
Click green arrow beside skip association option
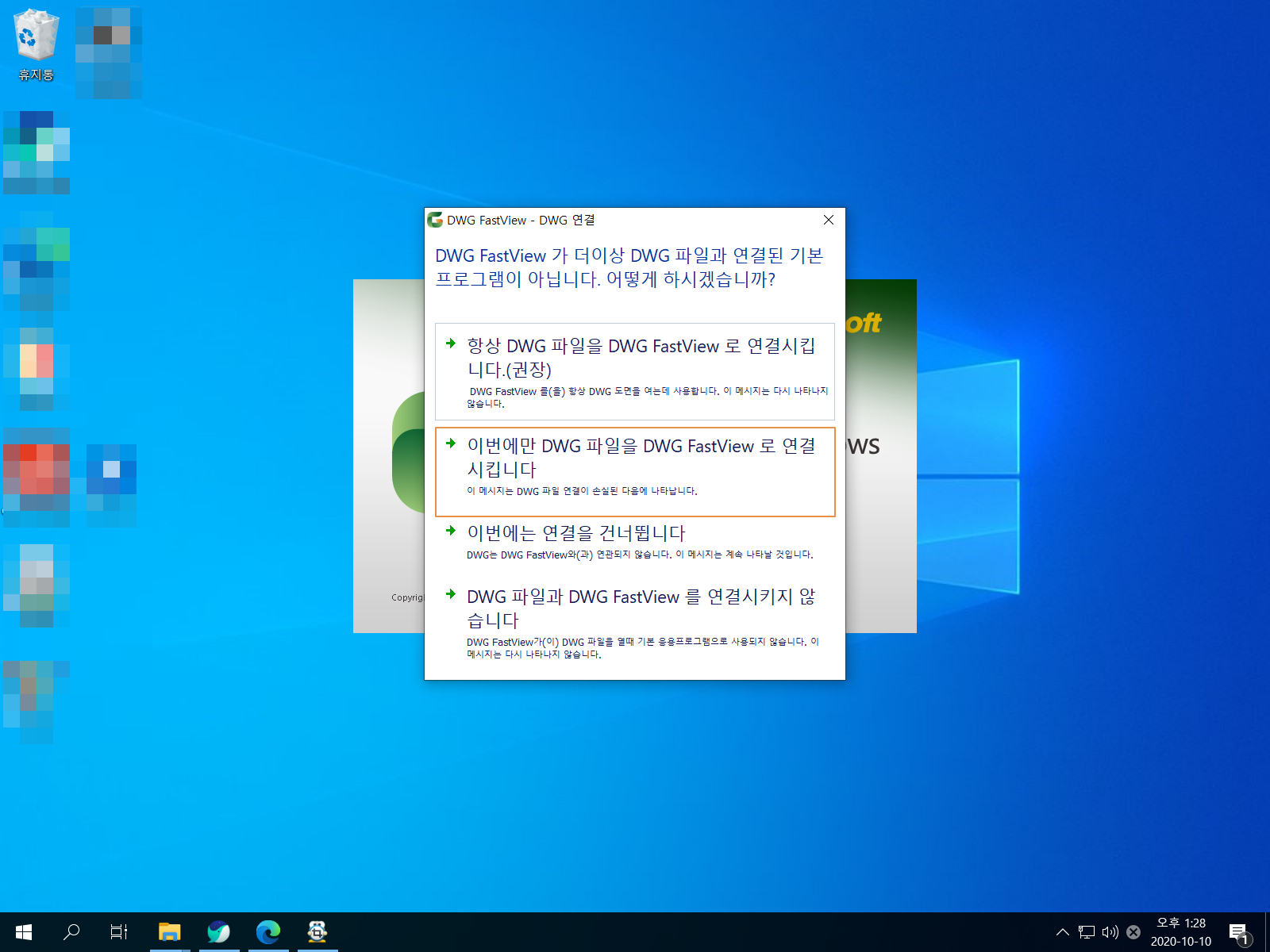451,531
